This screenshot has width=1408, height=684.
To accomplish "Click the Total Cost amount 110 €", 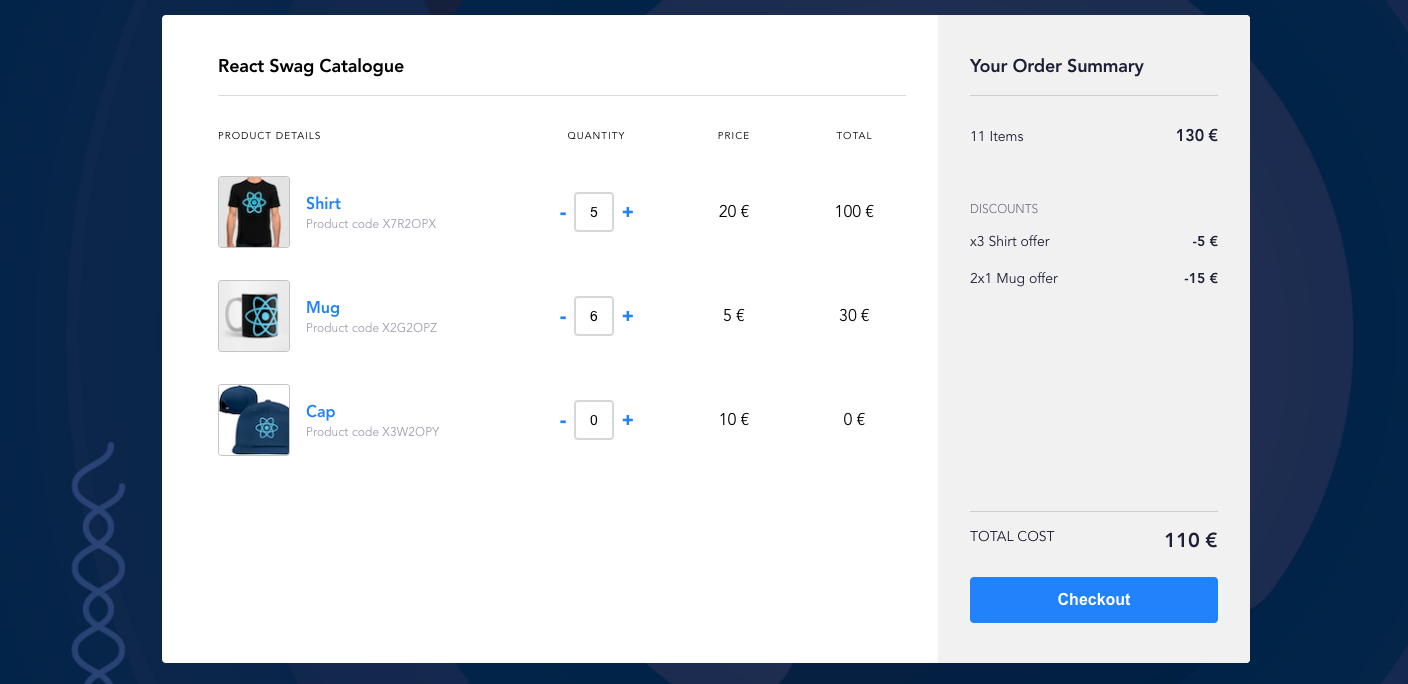I will 1190,540.
